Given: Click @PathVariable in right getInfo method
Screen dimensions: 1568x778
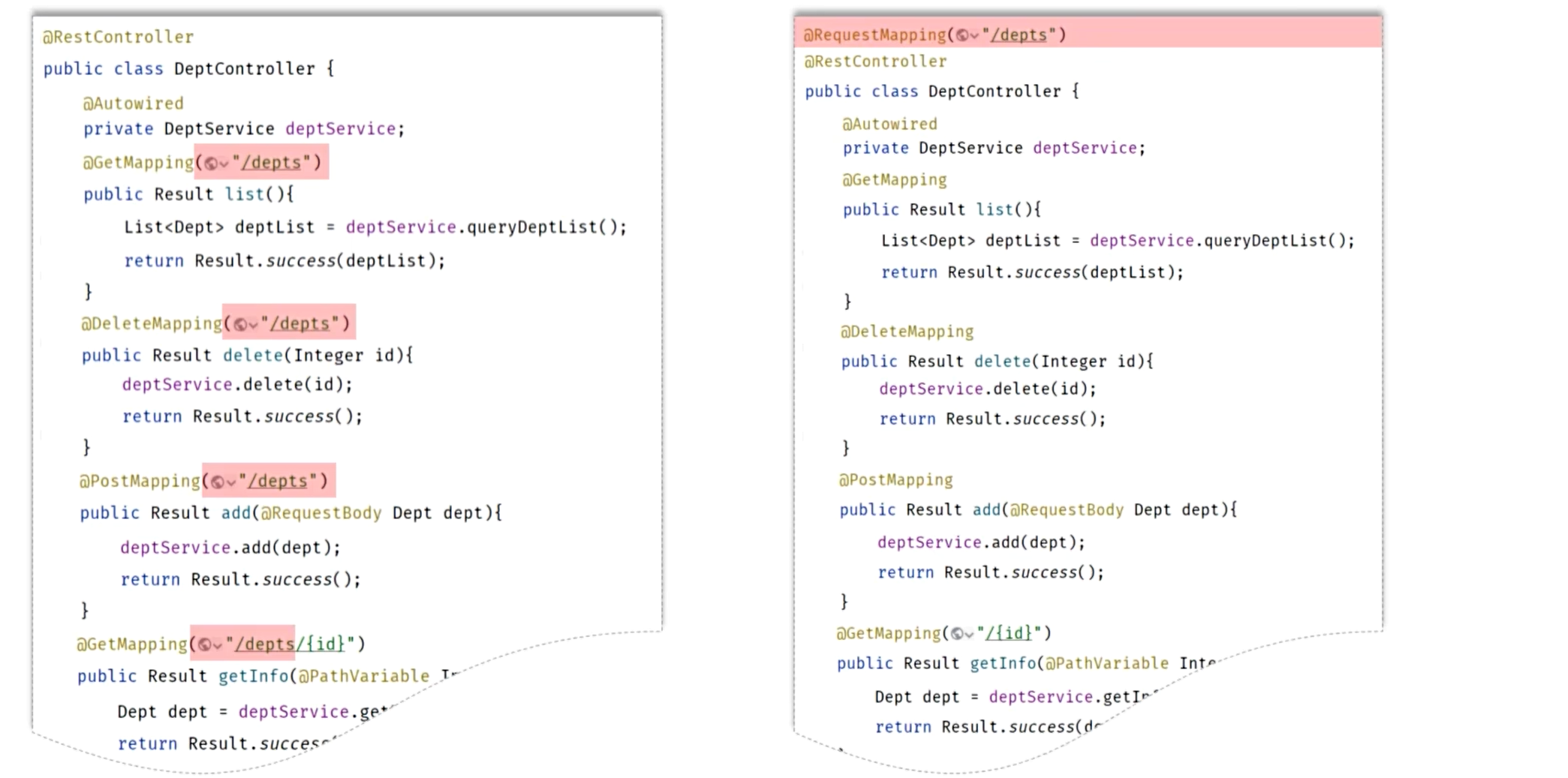Looking at the screenshot, I should point(1106,663).
